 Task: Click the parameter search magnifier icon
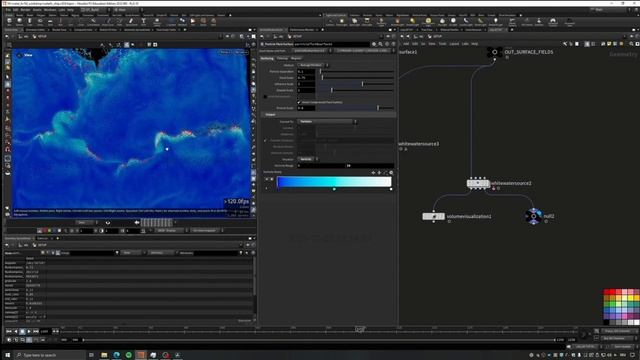click(x=380, y=44)
